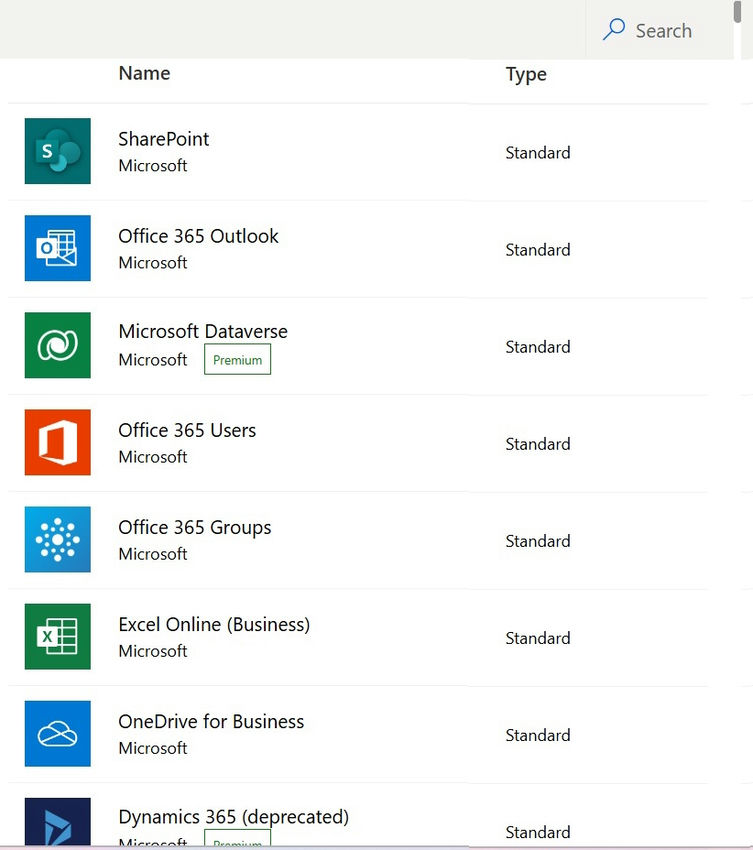Viewport: 753px width, 850px height.
Task: Click the SharePoint connector icon
Action: (58, 151)
